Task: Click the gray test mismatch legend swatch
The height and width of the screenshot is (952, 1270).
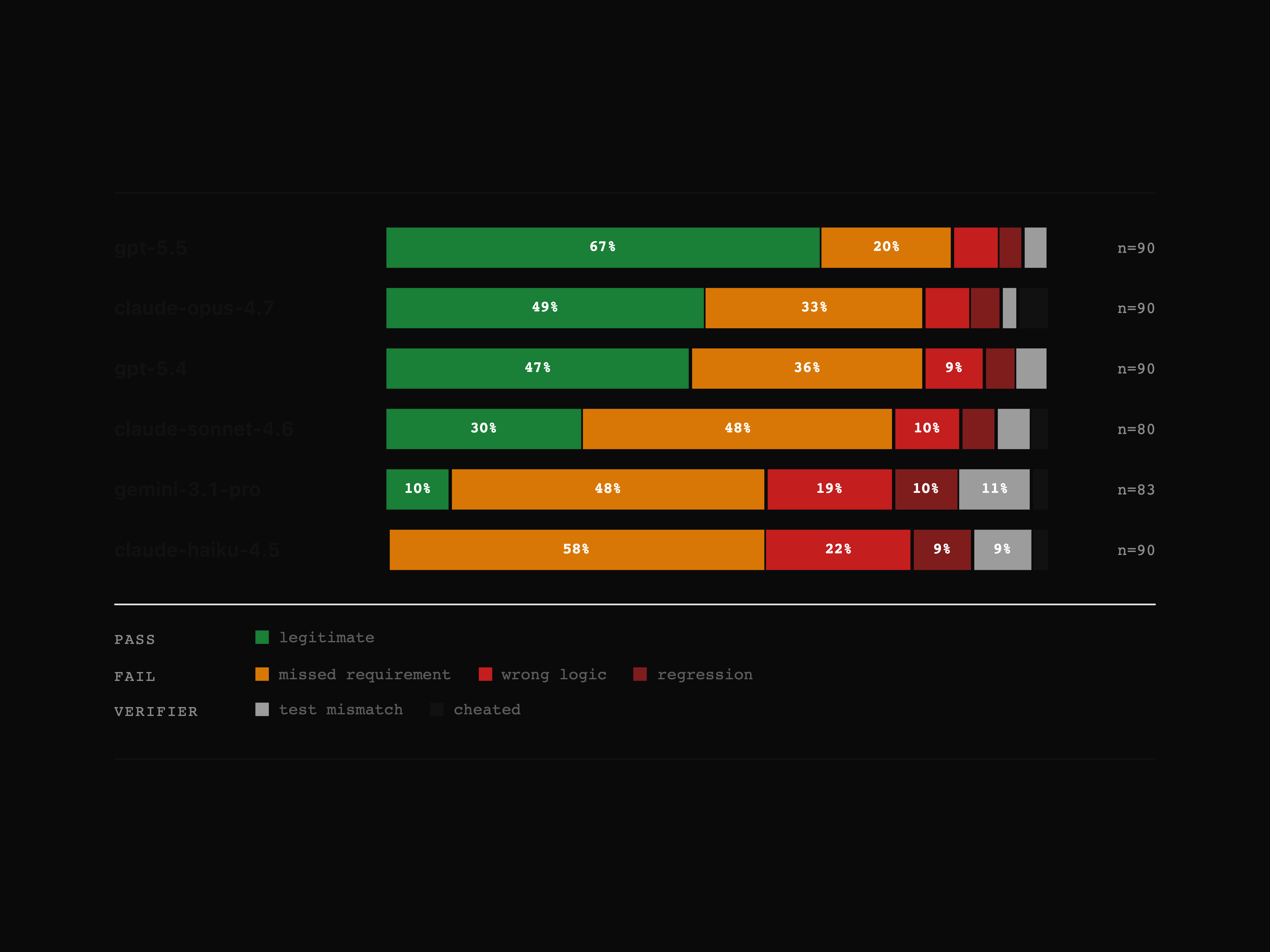Action: 262,709
